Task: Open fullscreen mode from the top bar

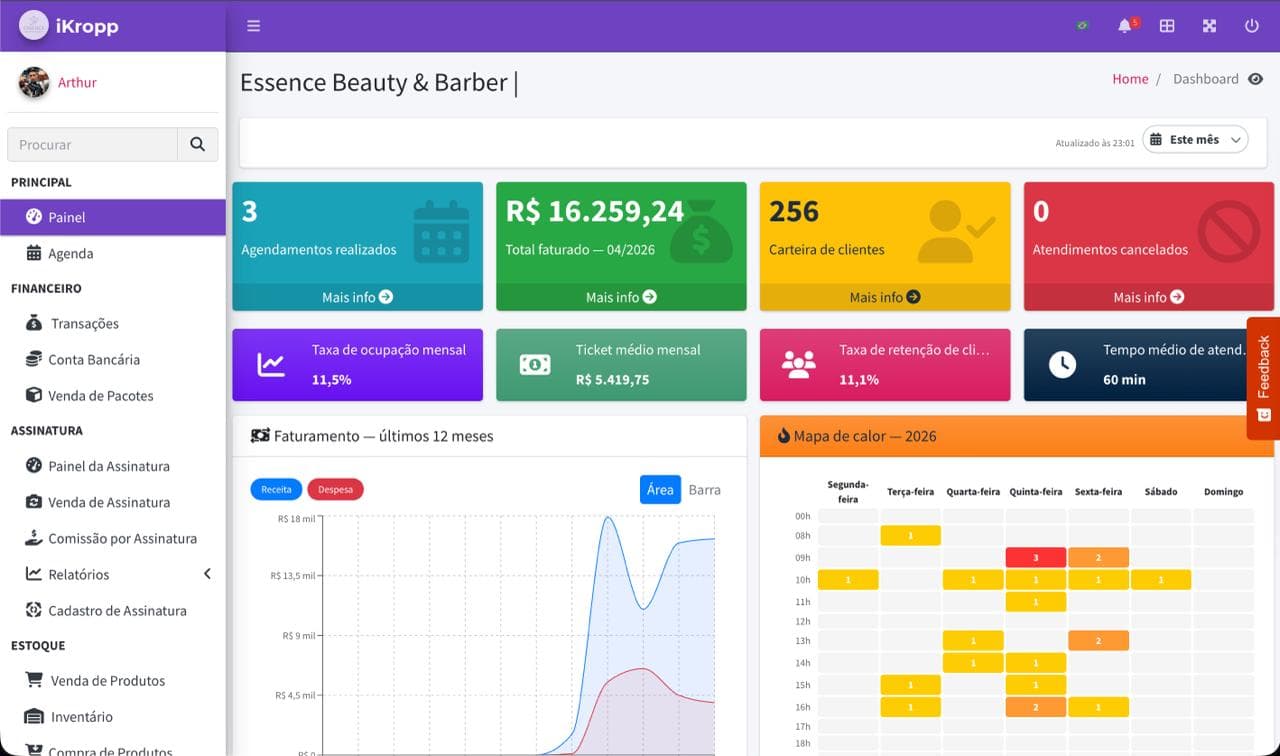Action: pos(1209,26)
